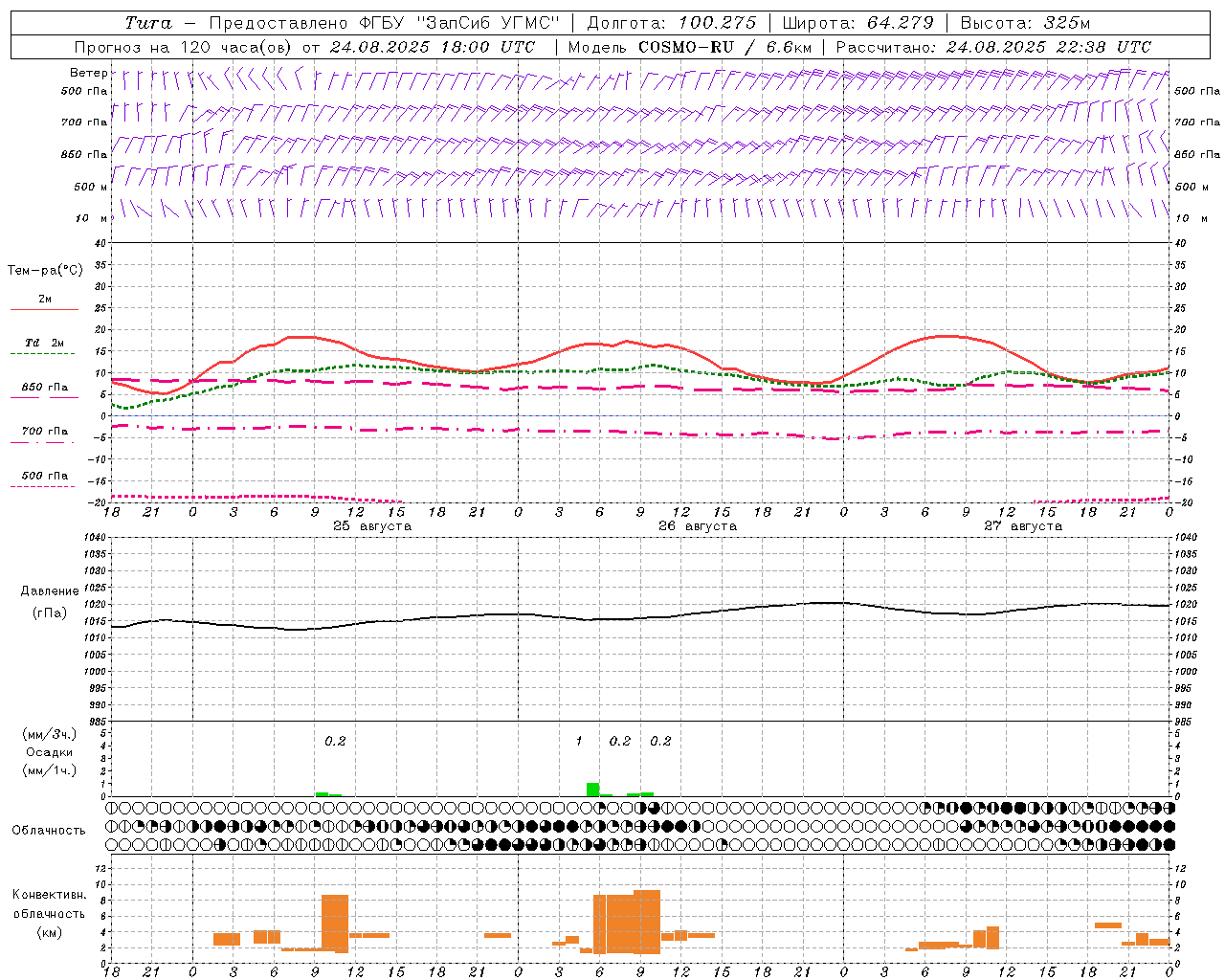The image size is (1225, 980).
Task: Click the computed time "Рассчитано: 24.08.2025 22:38 UTC"
Action: pyautogui.click(x=993, y=47)
